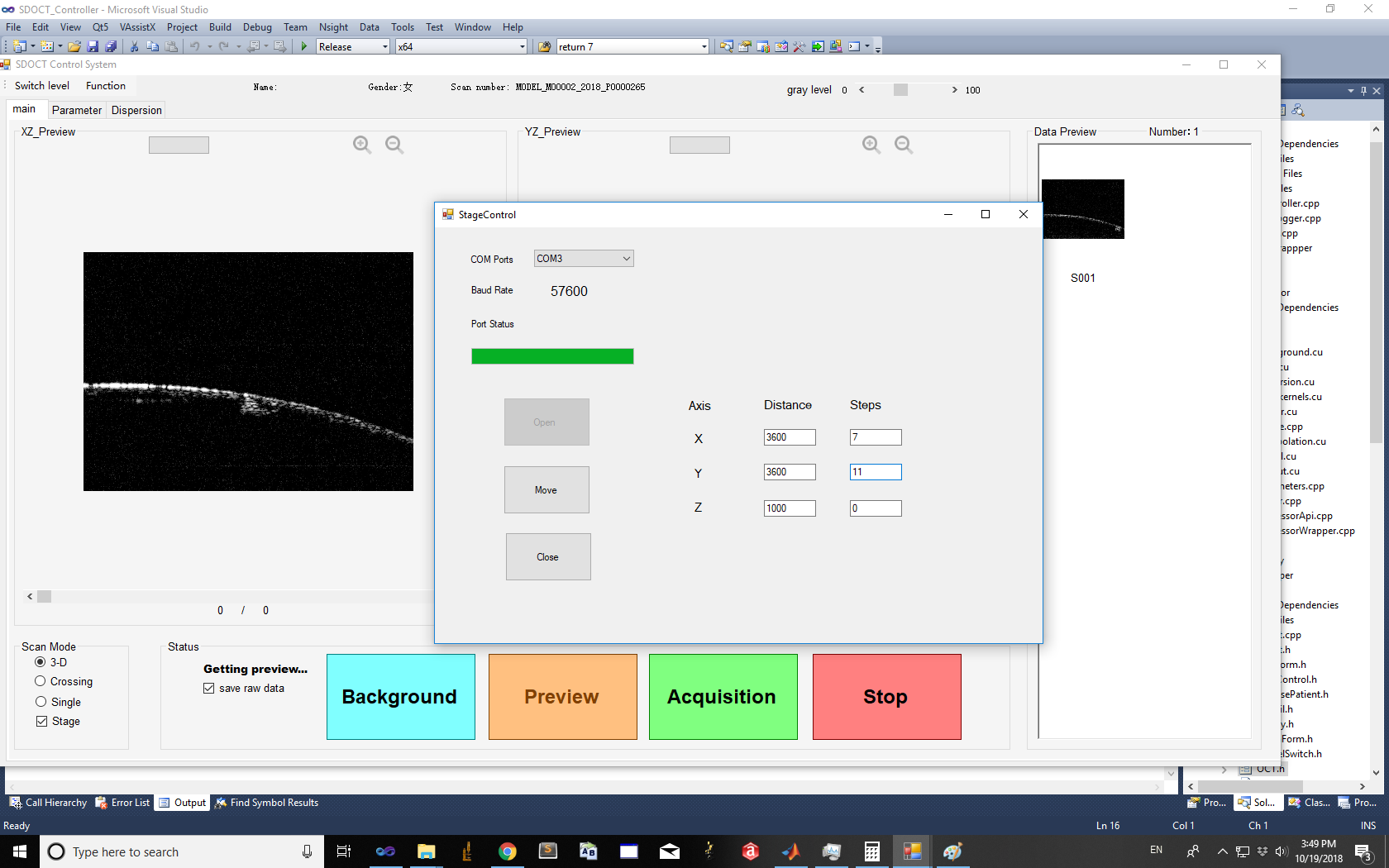Click the Move button in StageControl
1389x868 pixels.
coord(547,490)
